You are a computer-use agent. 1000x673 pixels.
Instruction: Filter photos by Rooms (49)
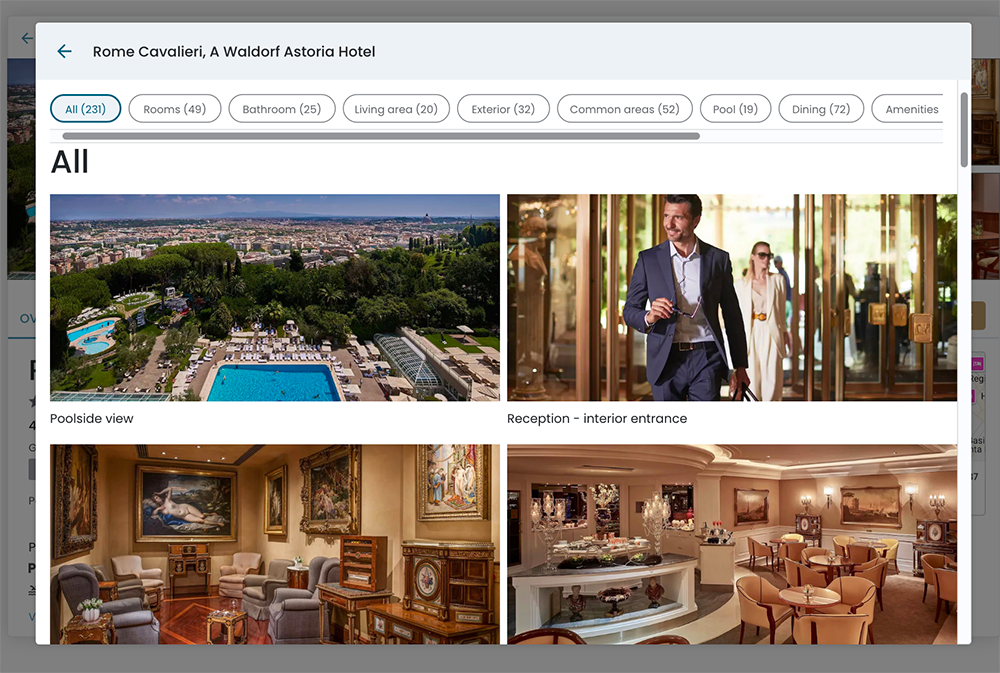click(174, 109)
